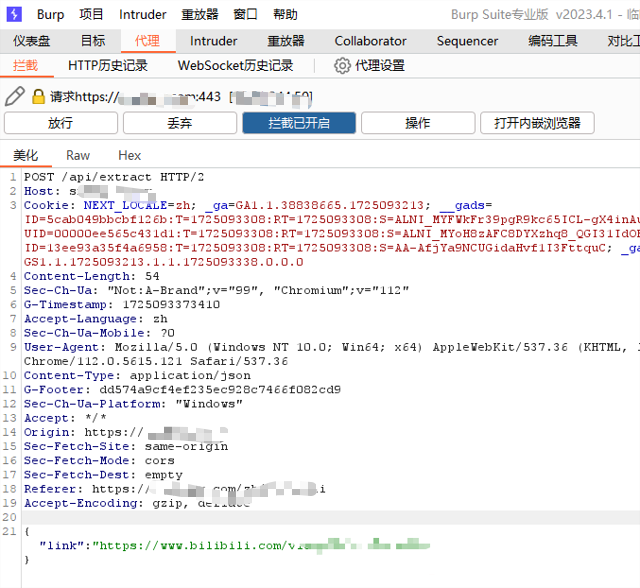Switch to the Sequencer tab
Screen dimensions: 640x588
click(467, 41)
